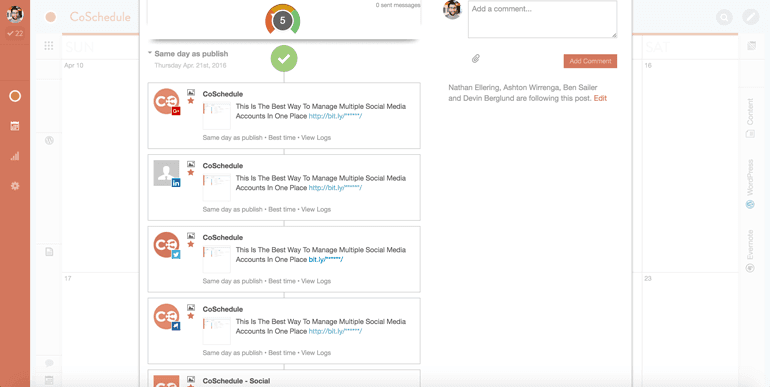The width and height of the screenshot is (770, 387).
Task: Click image icon on the Facebook page card
Action: 191,307
